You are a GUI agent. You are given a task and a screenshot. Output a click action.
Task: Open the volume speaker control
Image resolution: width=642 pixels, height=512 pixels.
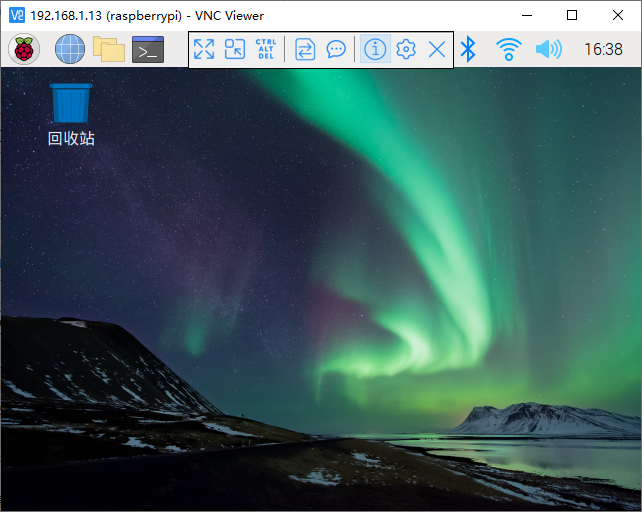point(548,49)
